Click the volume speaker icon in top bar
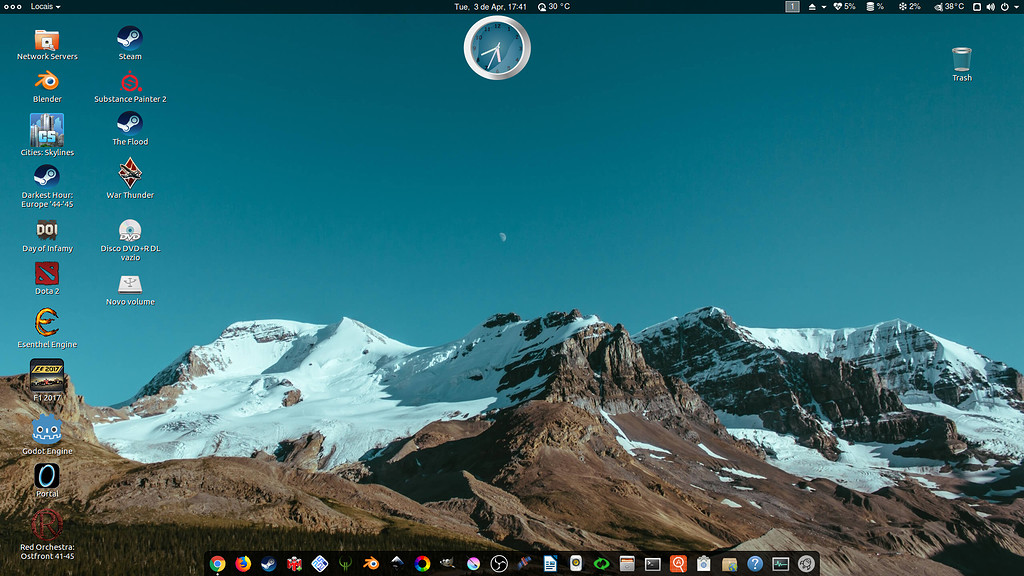Viewport: 1024px width, 576px height. point(991,7)
